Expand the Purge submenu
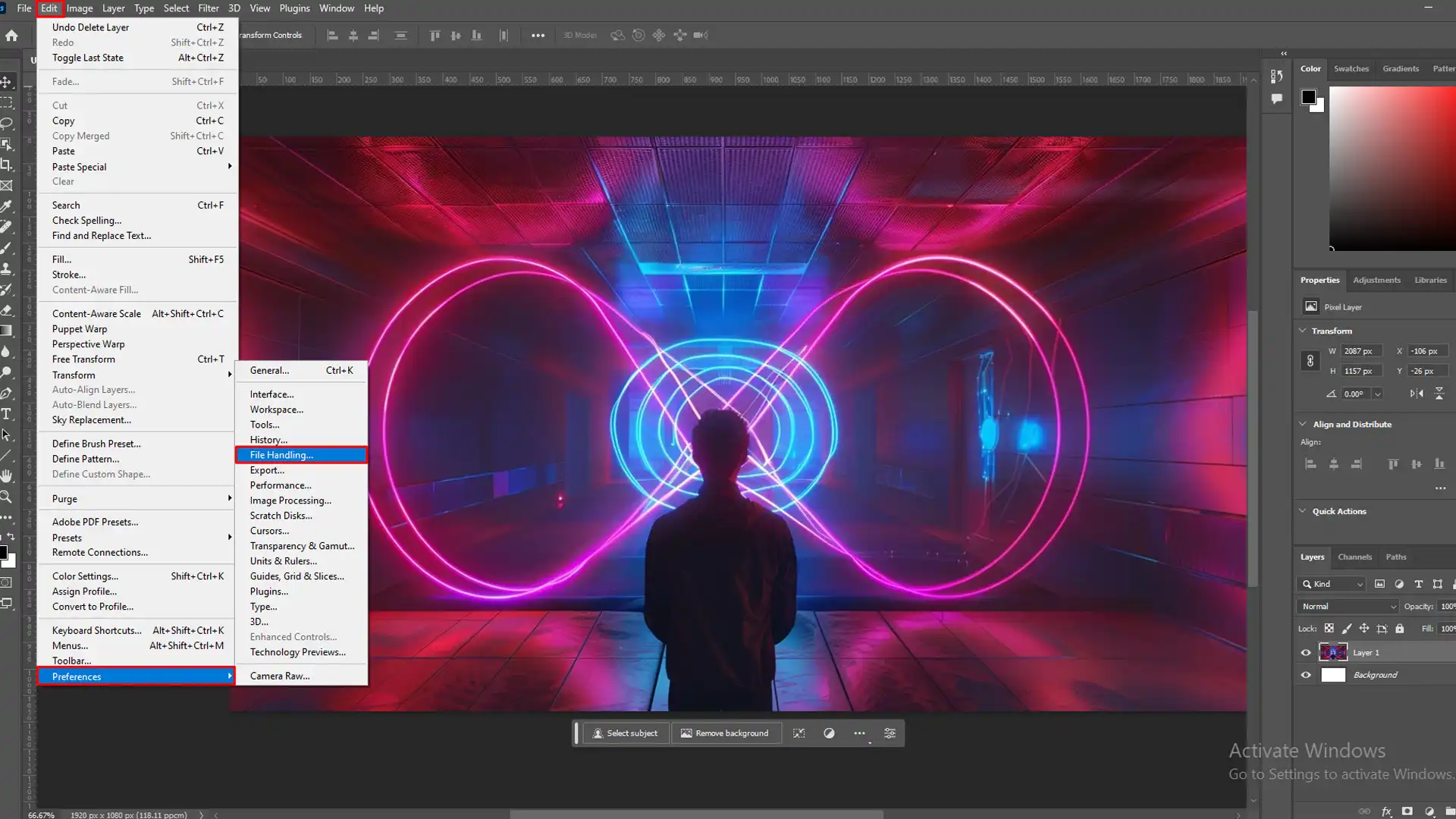This screenshot has width=1456, height=819. (137, 499)
